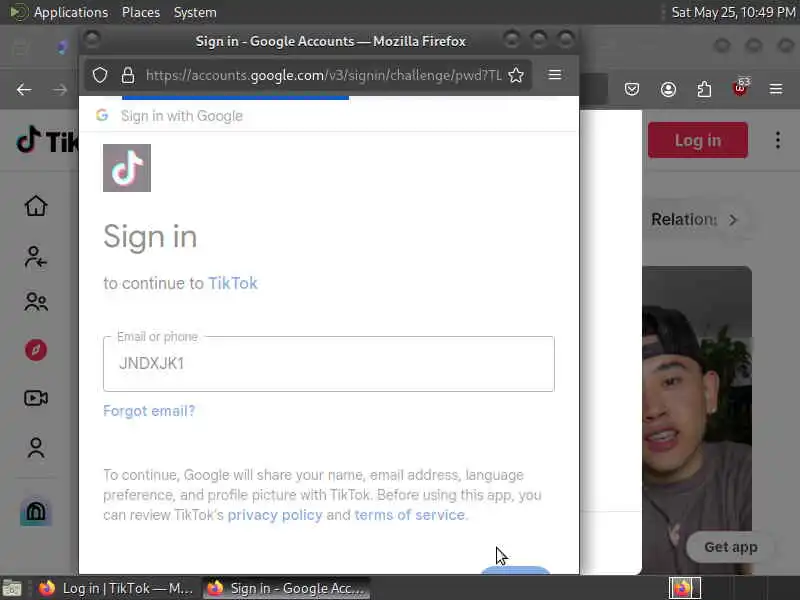The height and width of the screenshot is (600, 800).
Task: Open the Firefox account icon
Action: coord(668,89)
